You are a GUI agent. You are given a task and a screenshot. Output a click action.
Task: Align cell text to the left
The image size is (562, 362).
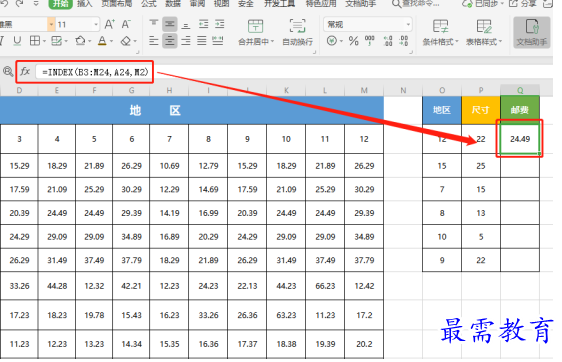click(153, 41)
